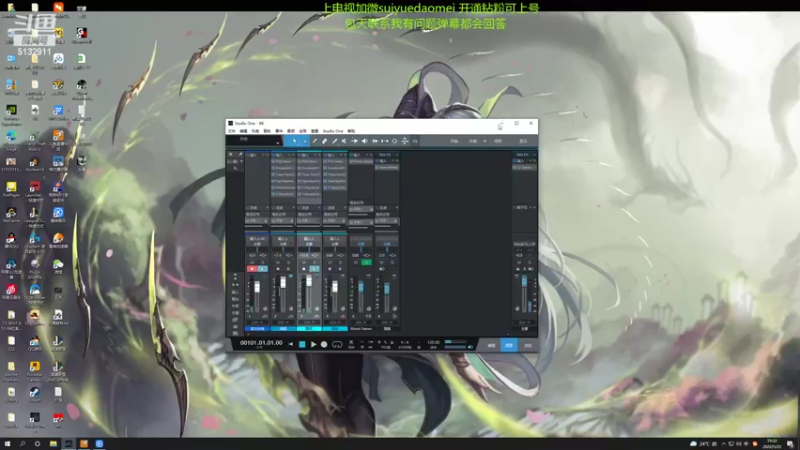Click the volume fader on channel 3
This screenshot has height=450, width=800.
tap(309, 281)
